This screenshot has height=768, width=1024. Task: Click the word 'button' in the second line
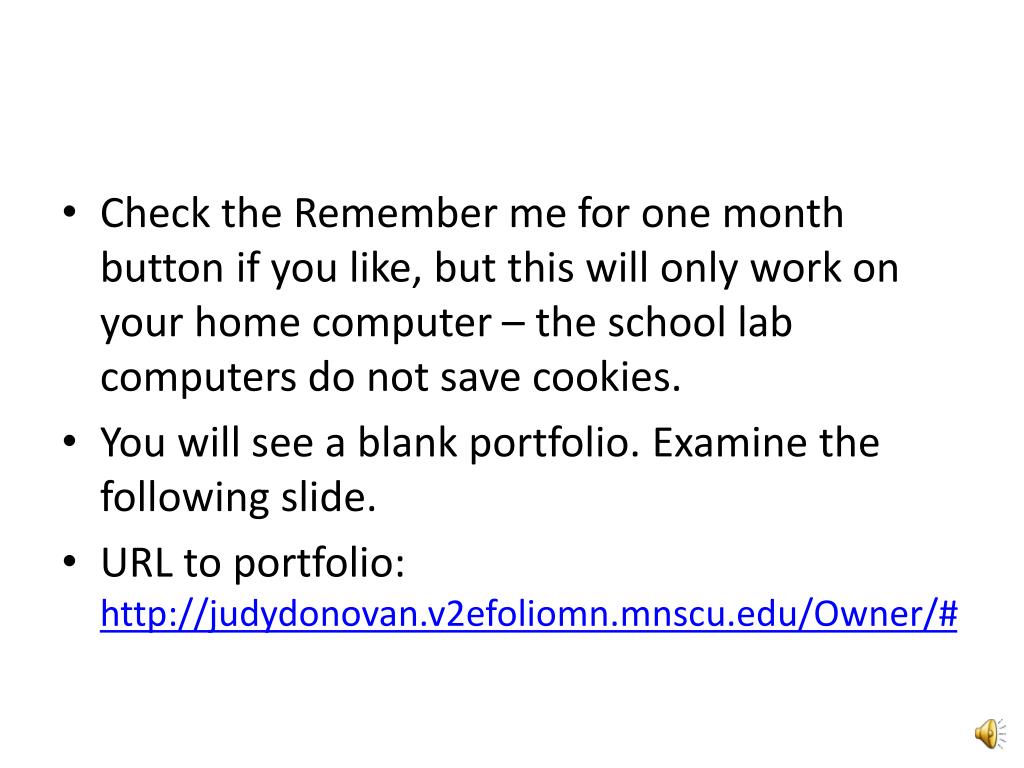(x=162, y=268)
